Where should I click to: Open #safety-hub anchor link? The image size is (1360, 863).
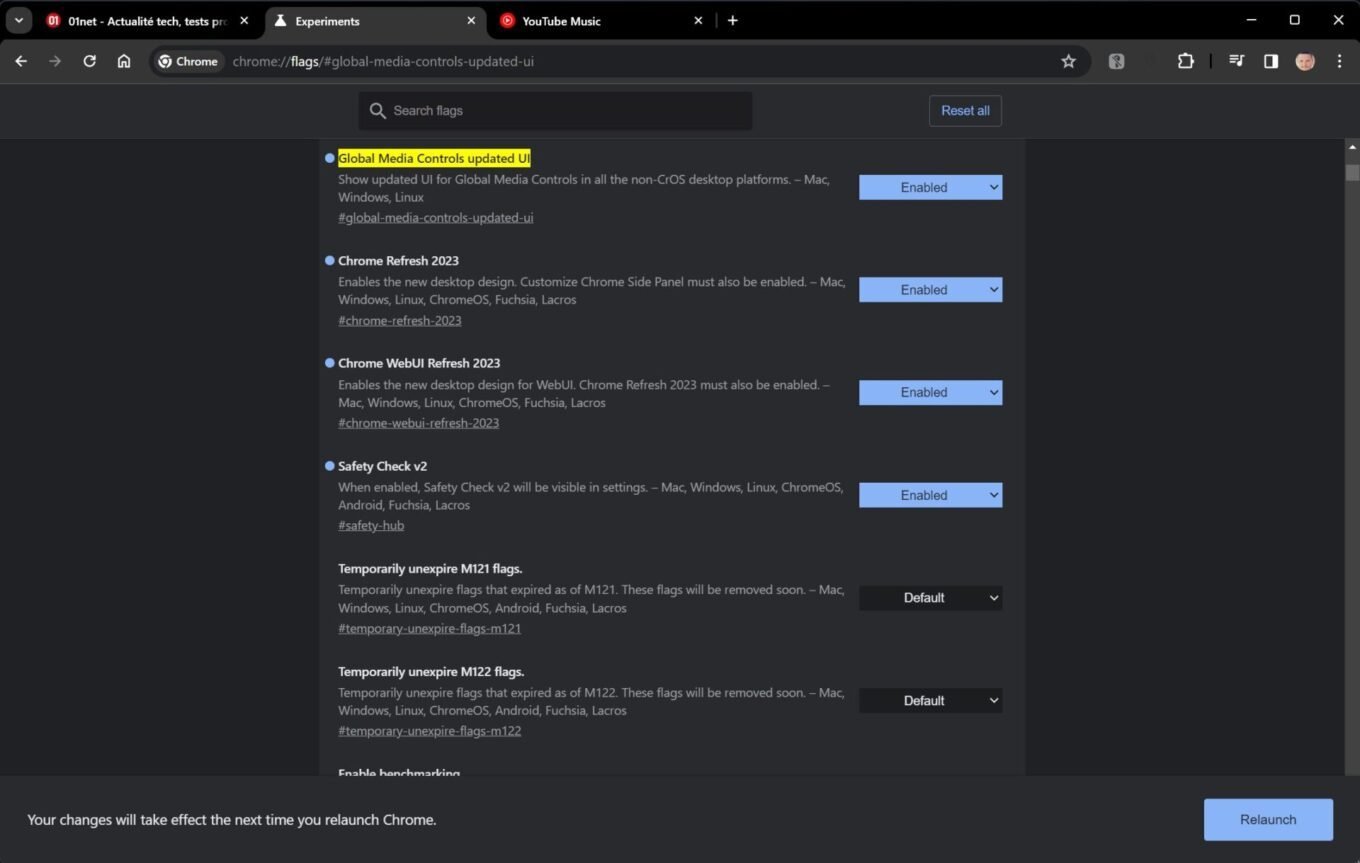pyautogui.click(x=371, y=526)
